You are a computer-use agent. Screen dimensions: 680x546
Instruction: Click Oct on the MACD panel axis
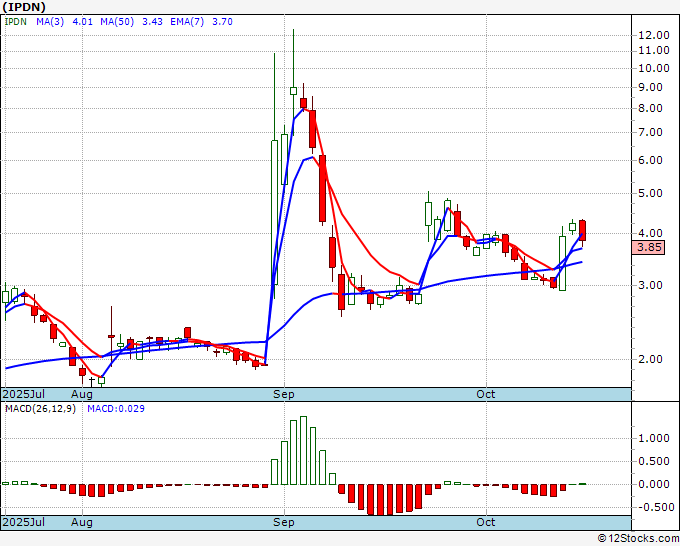point(486,522)
